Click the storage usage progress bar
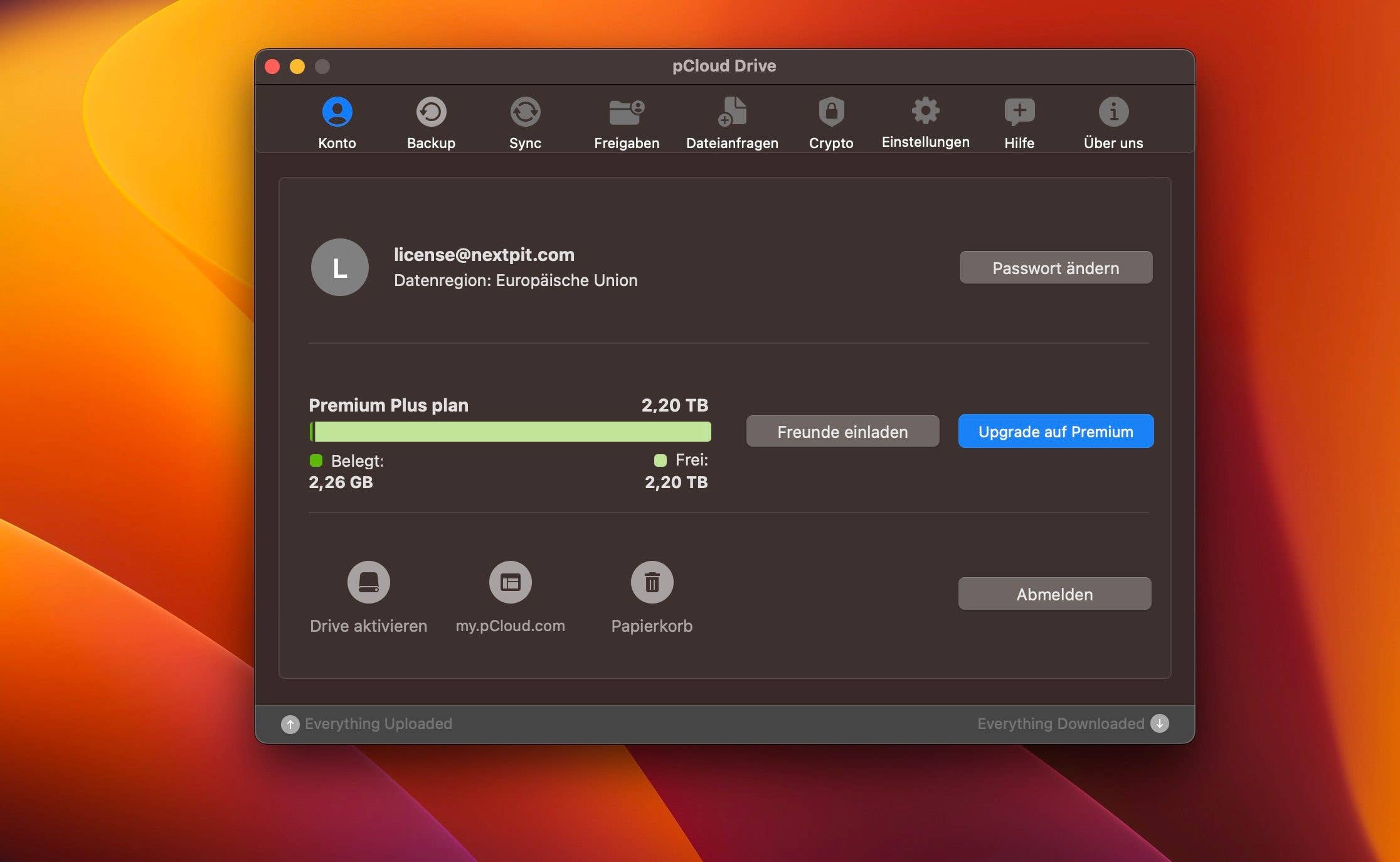This screenshot has height=862, width=1400. (x=510, y=432)
